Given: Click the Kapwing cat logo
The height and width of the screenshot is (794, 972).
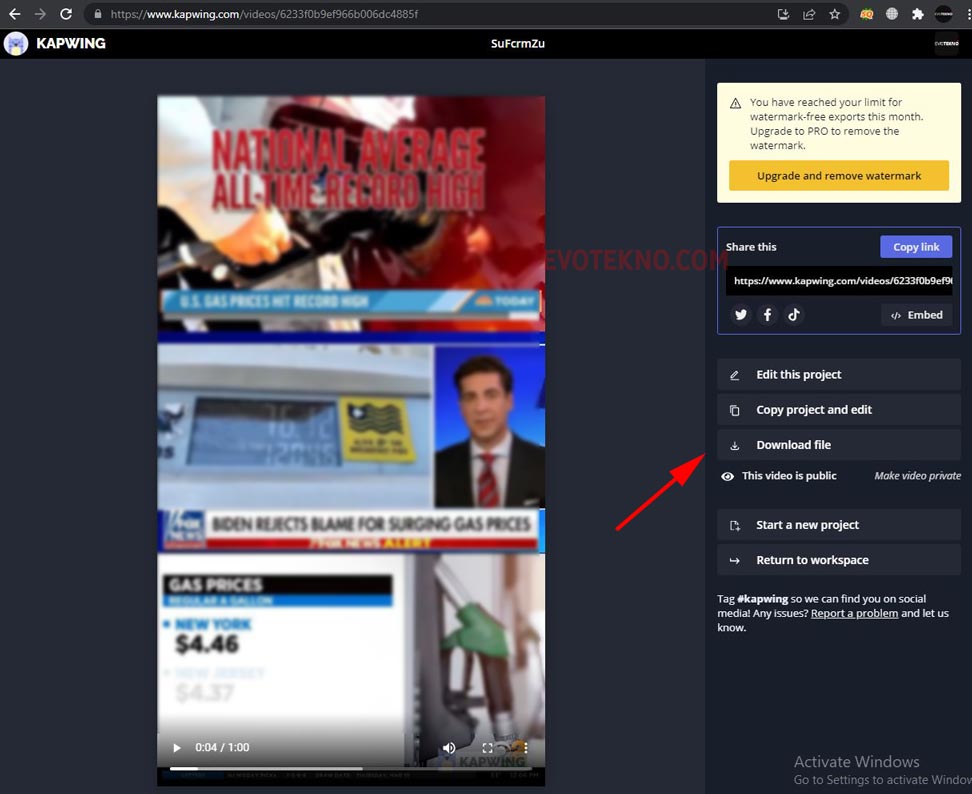Looking at the screenshot, I should click(x=16, y=44).
